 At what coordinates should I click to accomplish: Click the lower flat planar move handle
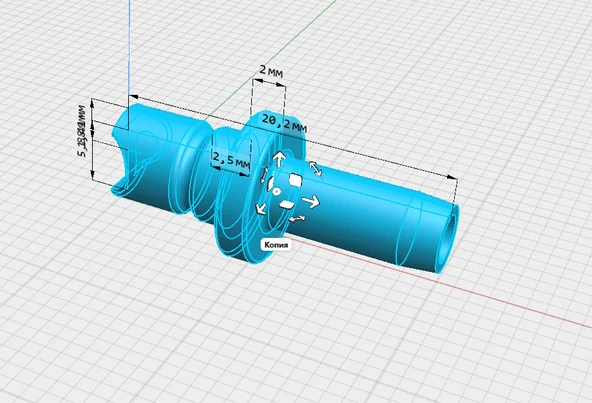(287, 204)
